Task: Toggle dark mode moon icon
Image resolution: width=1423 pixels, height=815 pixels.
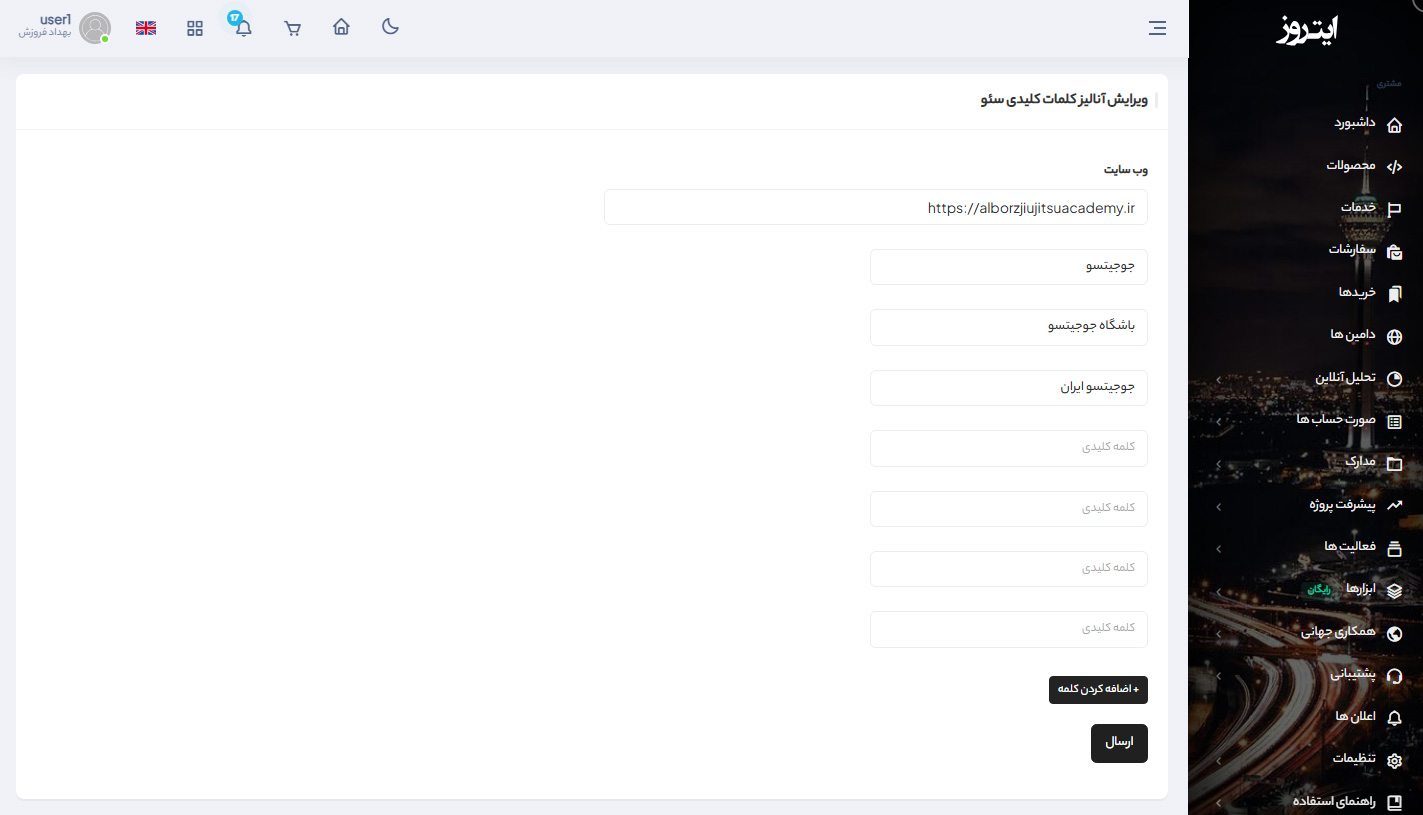Action: click(x=391, y=27)
